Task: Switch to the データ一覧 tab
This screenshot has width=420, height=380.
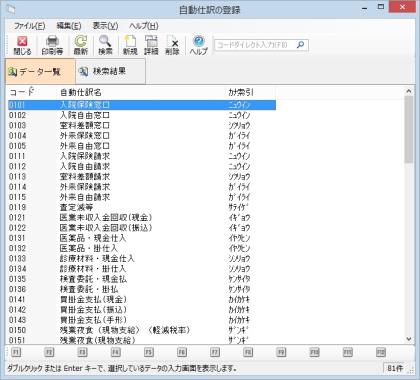Action: pos(40,71)
